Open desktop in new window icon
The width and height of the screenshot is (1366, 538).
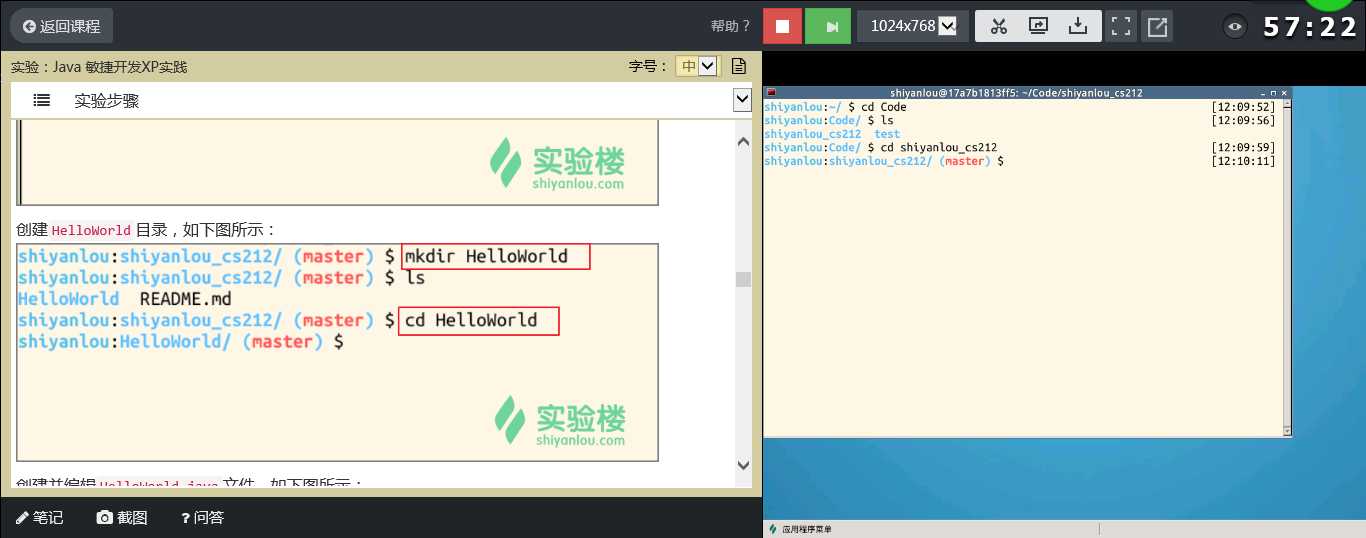pos(1157,26)
